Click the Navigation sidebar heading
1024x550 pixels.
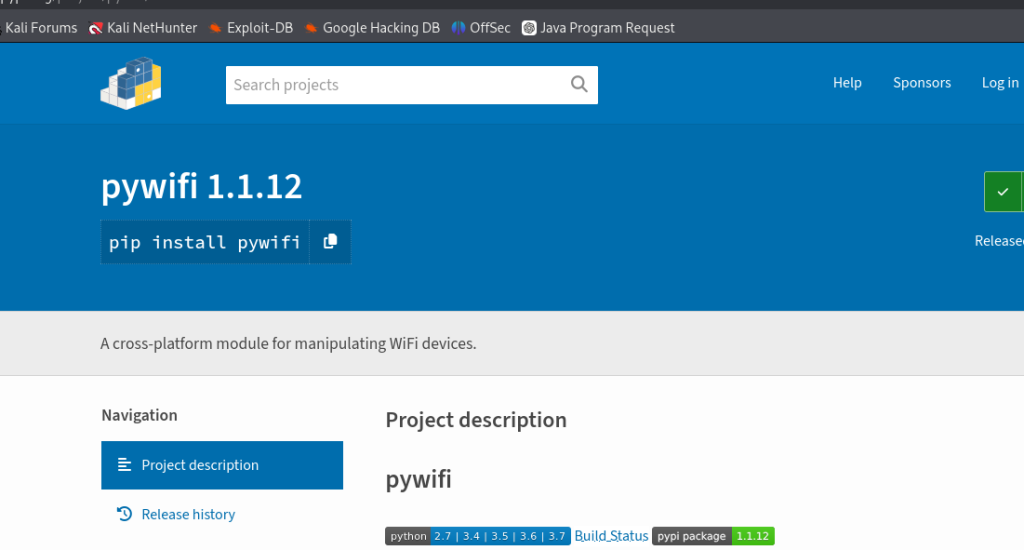139,415
